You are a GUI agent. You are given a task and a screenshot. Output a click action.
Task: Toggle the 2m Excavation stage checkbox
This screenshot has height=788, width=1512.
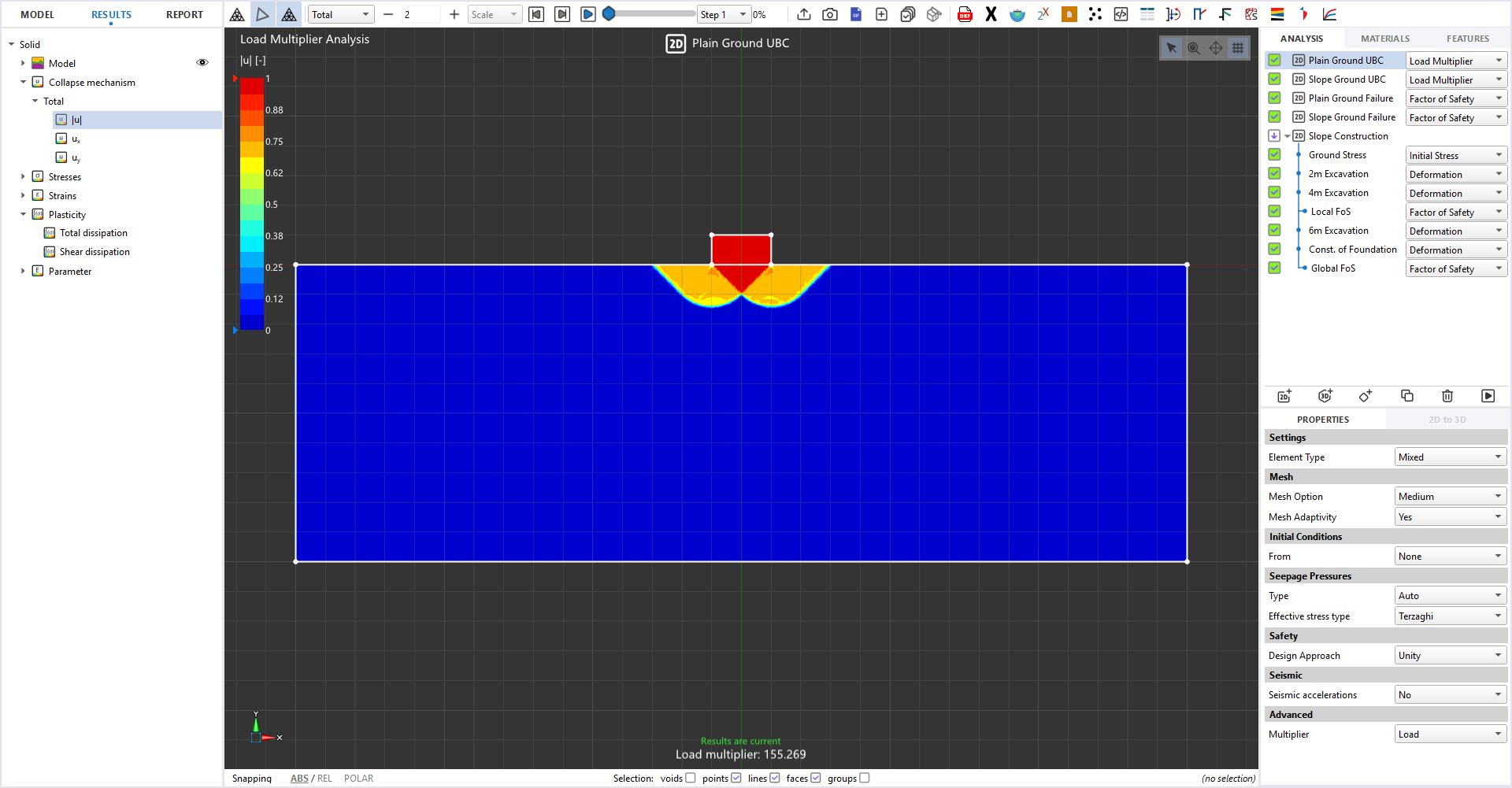click(1274, 173)
